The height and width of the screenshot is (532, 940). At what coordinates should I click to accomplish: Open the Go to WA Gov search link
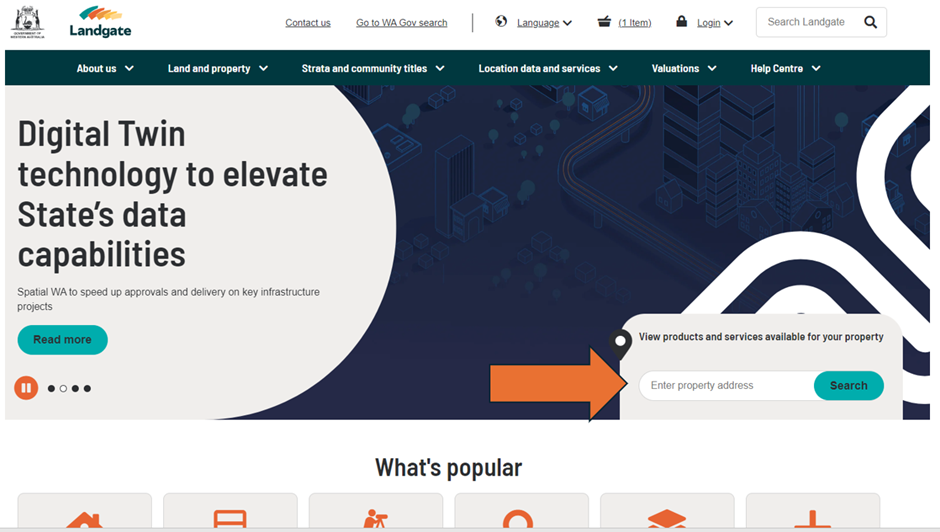tap(402, 23)
